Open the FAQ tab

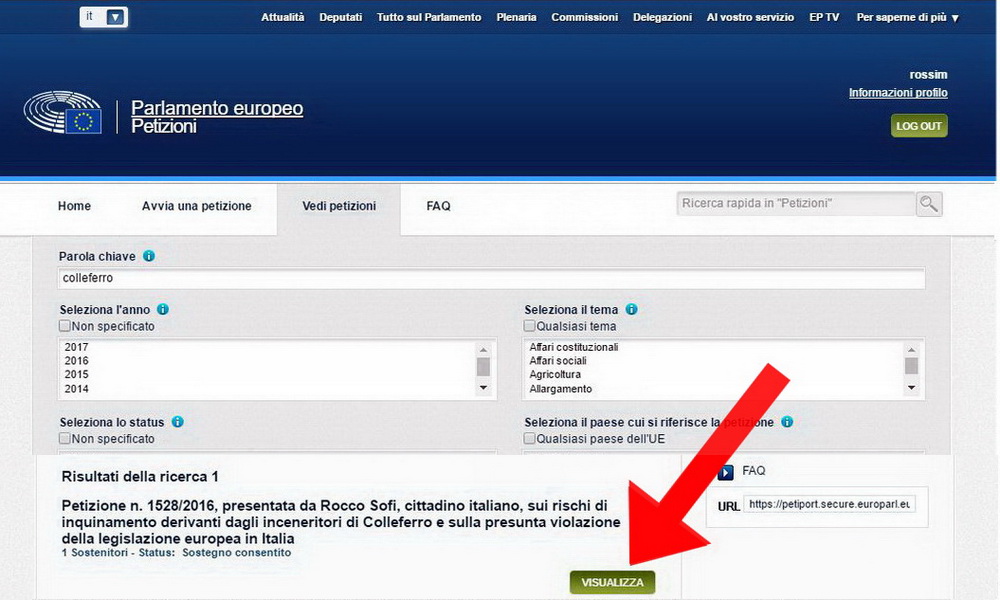pyautogui.click(x=438, y=206)
